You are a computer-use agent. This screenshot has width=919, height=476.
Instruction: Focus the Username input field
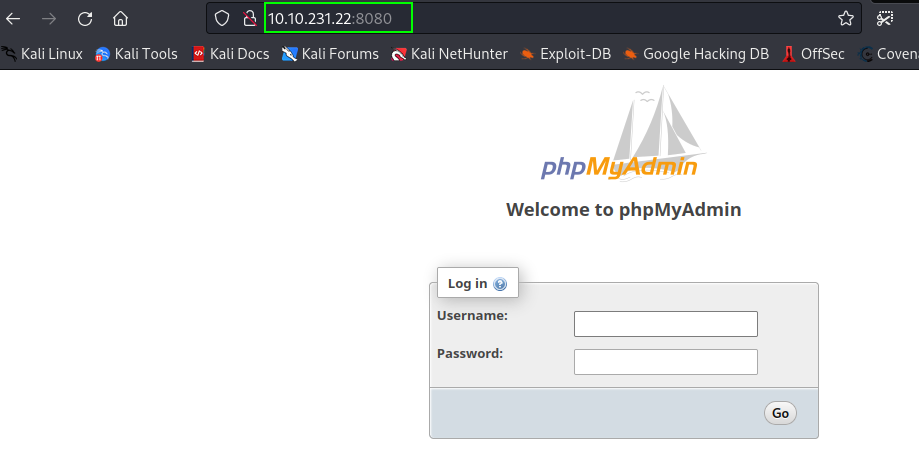coord(666,324)
